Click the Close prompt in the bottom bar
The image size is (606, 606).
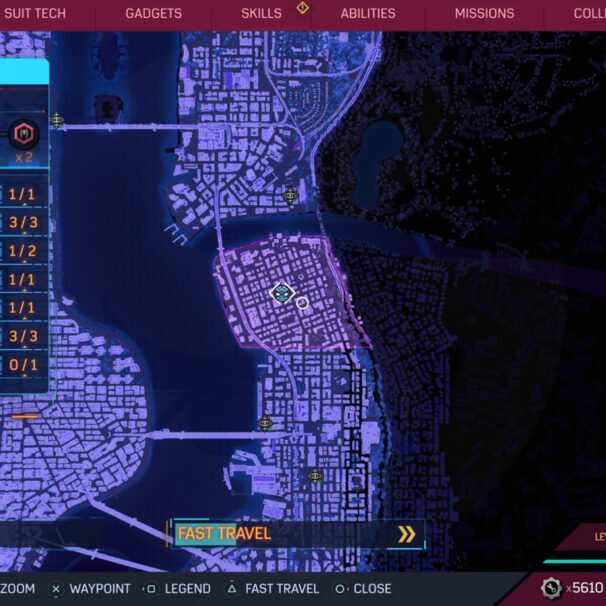click(364, 589)
